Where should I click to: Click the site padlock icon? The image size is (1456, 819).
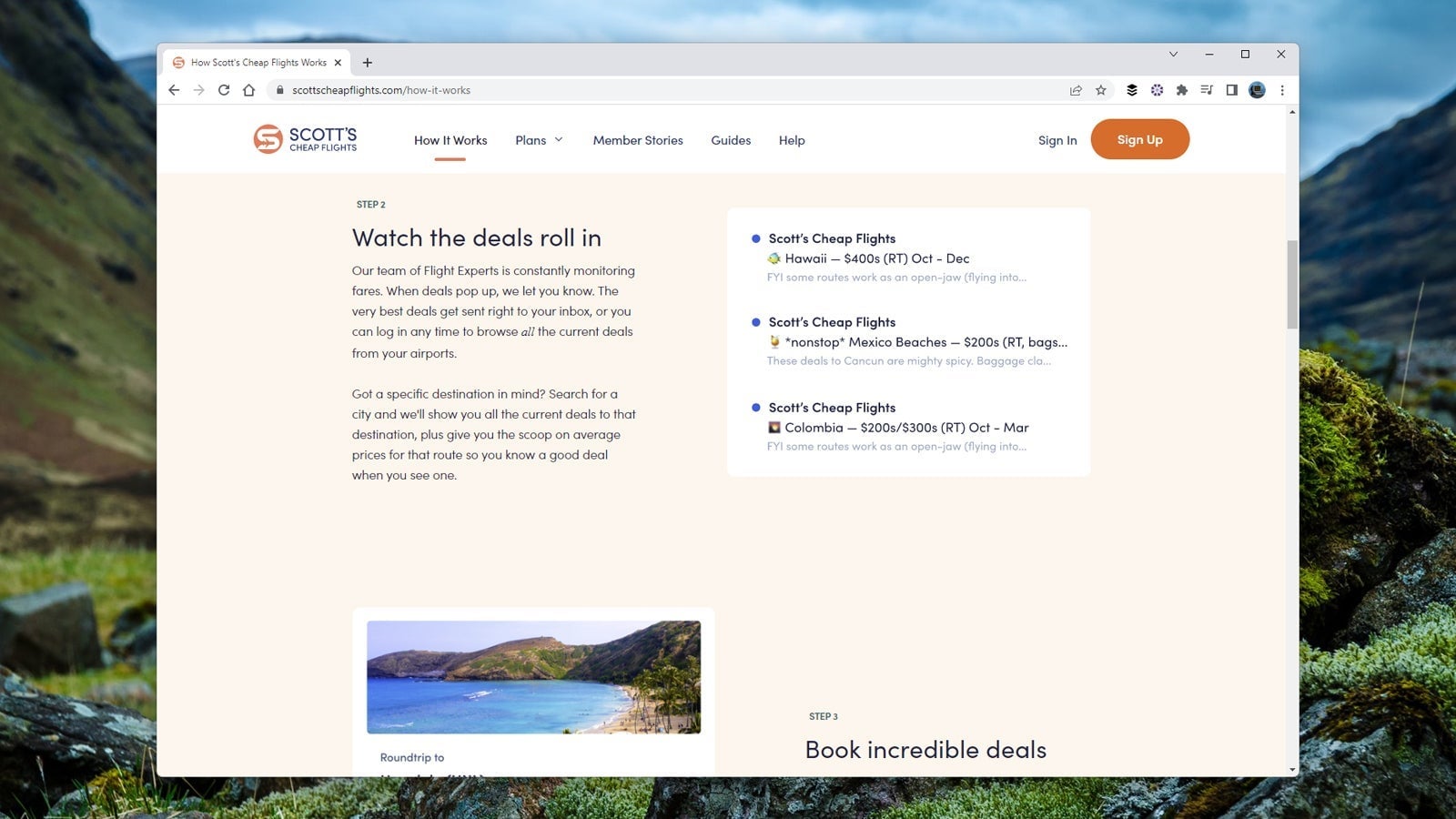[279, 90]
